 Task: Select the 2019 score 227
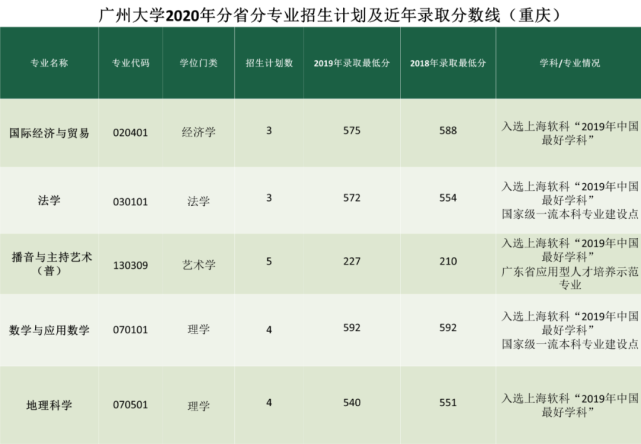(352, 261)
